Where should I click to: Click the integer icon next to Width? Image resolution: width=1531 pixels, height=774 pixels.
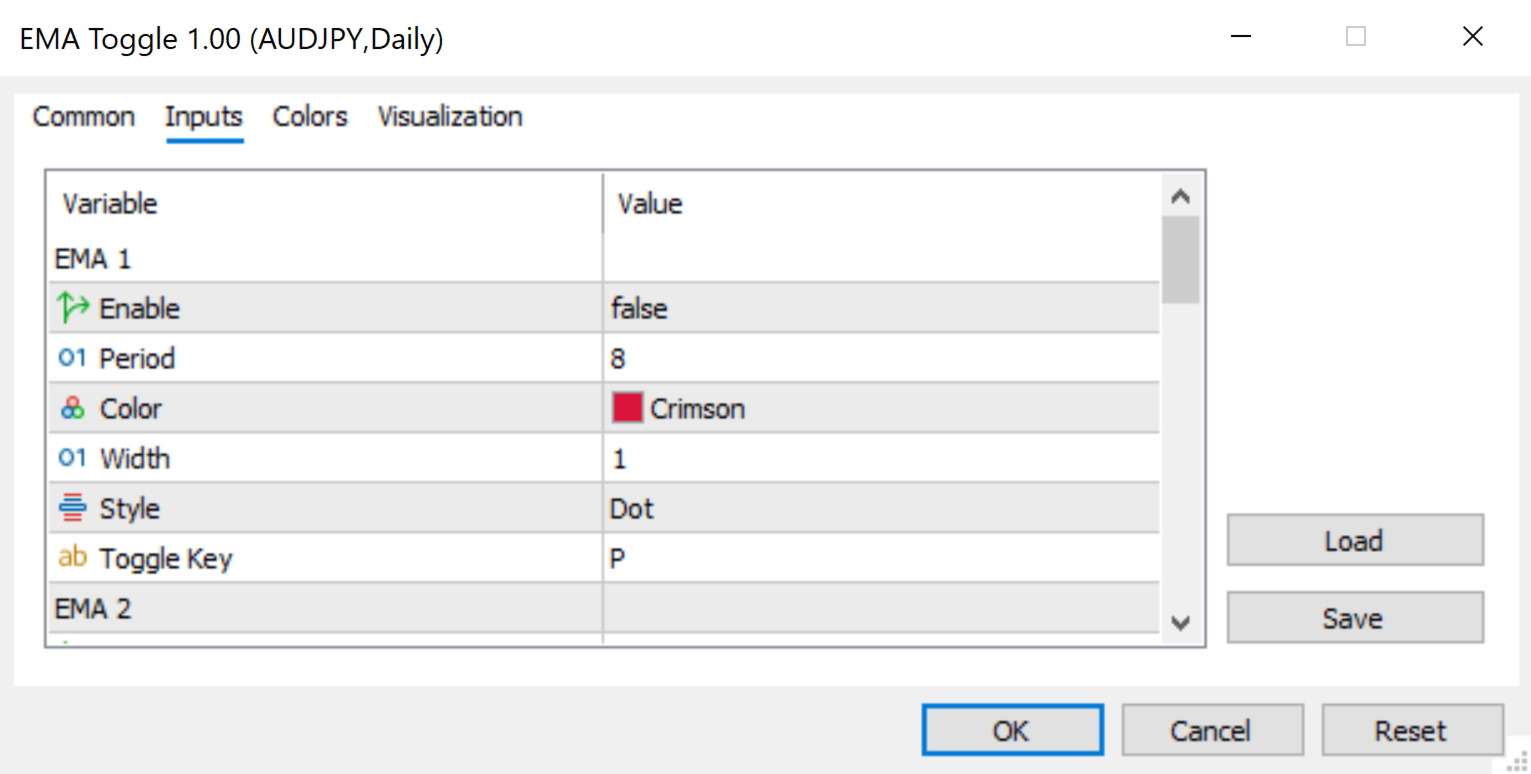[x=73, y=458]
